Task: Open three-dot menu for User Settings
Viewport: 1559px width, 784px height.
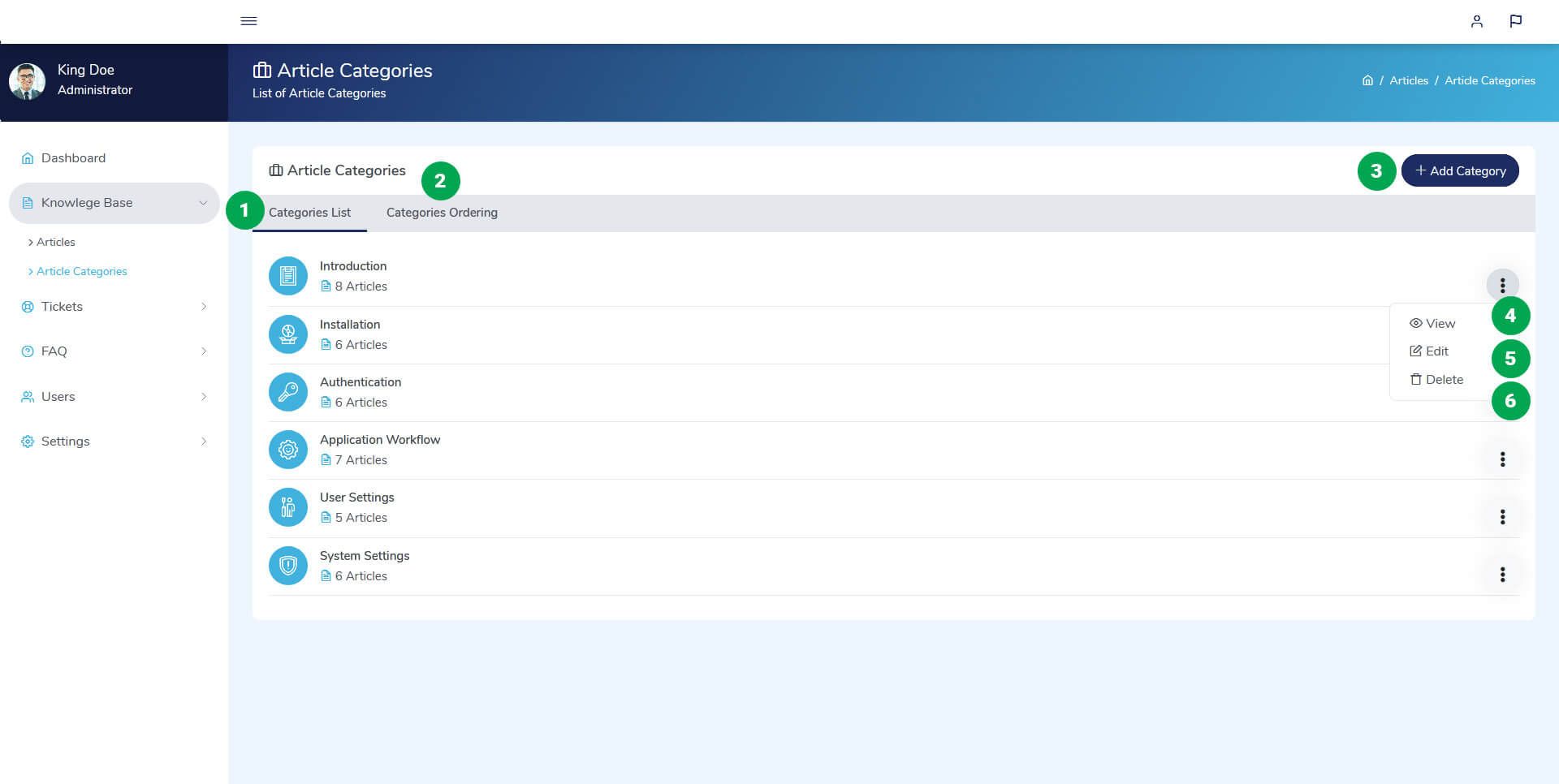Action: tap(1502, 517)
